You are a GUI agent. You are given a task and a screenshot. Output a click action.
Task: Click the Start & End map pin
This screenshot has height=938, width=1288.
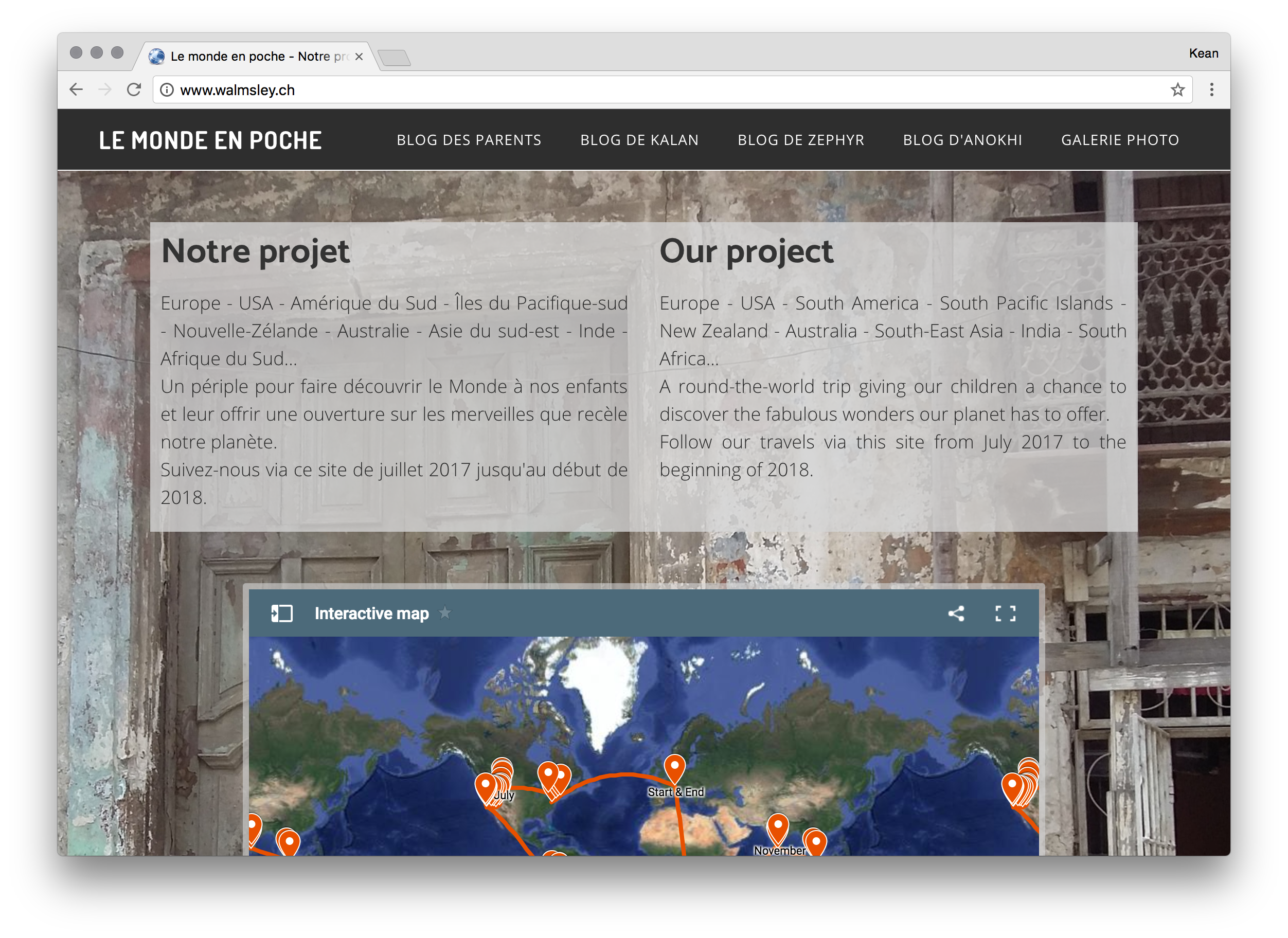(675, 767)
